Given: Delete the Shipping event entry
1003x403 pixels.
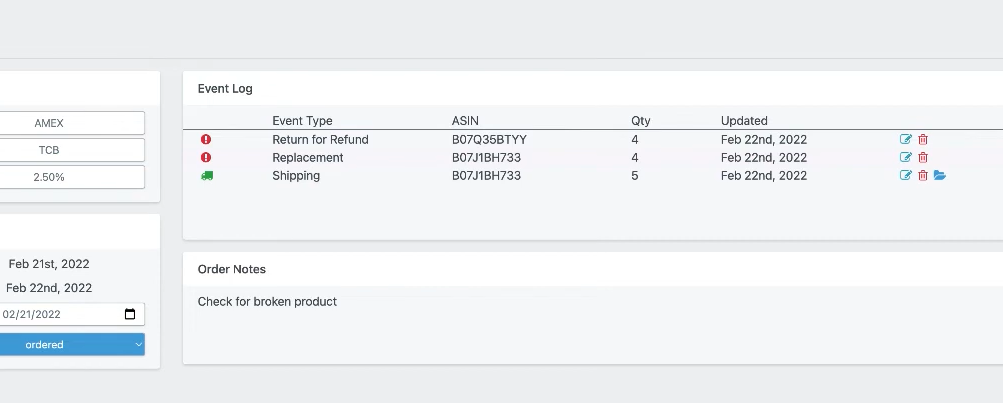Looking at the screenshot, I should (x=923, y=176).
